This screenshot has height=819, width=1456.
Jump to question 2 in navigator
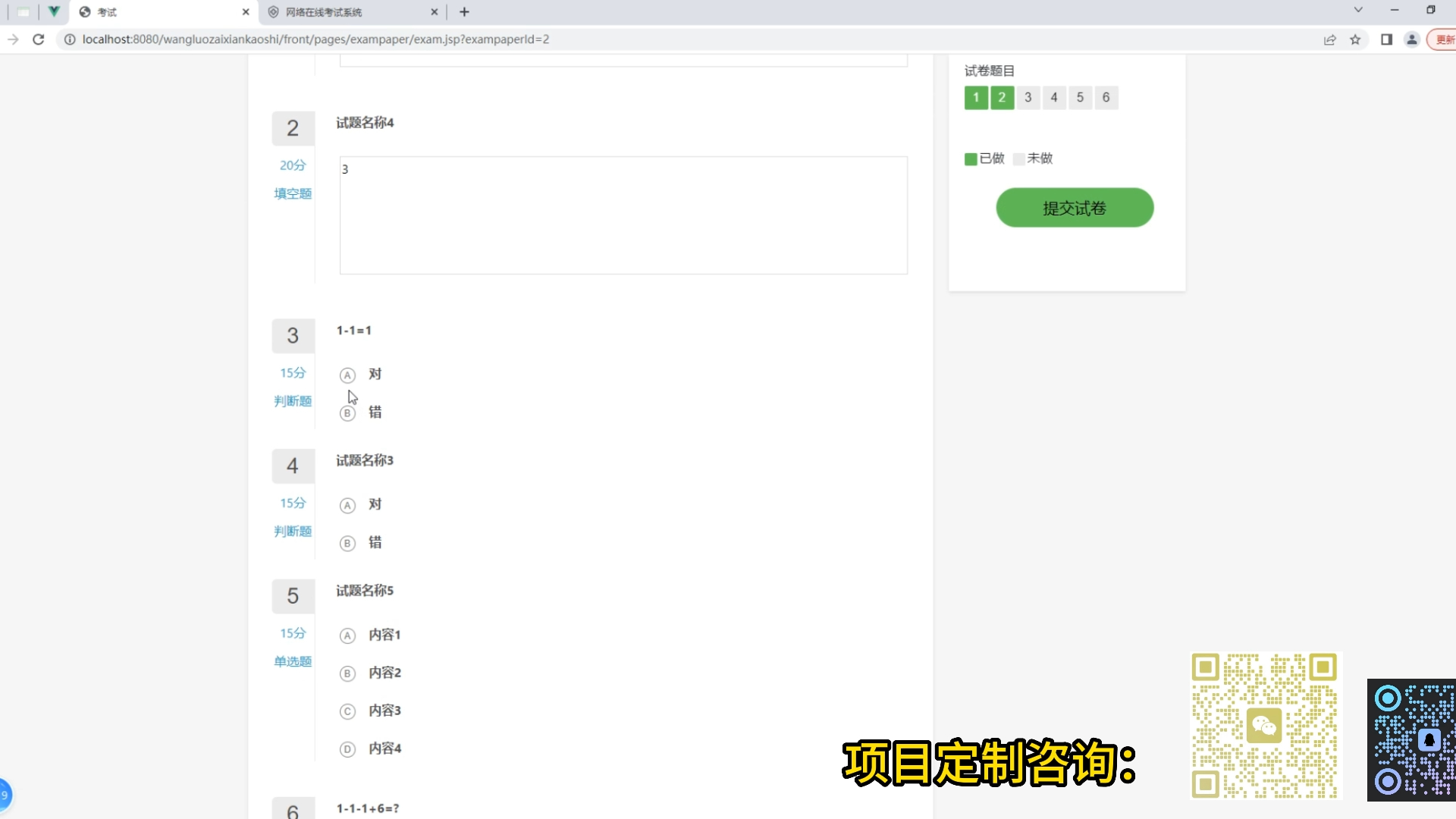pyautogui.click(x=1002, y=98)
